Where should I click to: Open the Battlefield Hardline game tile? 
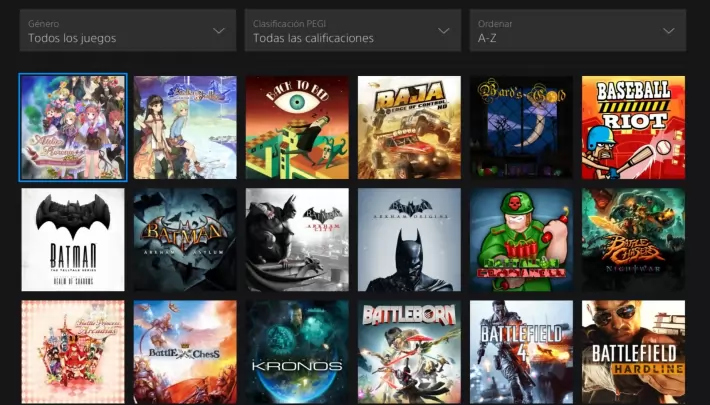(x=633, y=352)
